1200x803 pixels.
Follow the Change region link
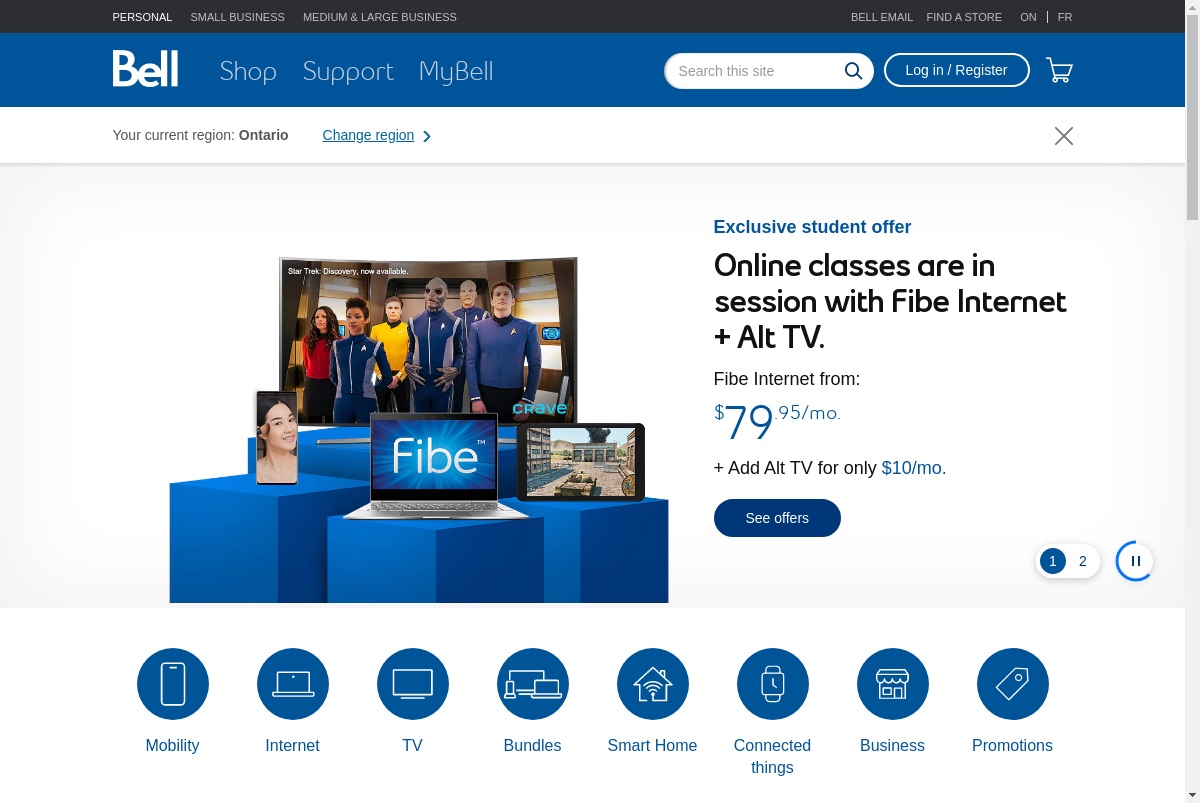coord(368,135)
